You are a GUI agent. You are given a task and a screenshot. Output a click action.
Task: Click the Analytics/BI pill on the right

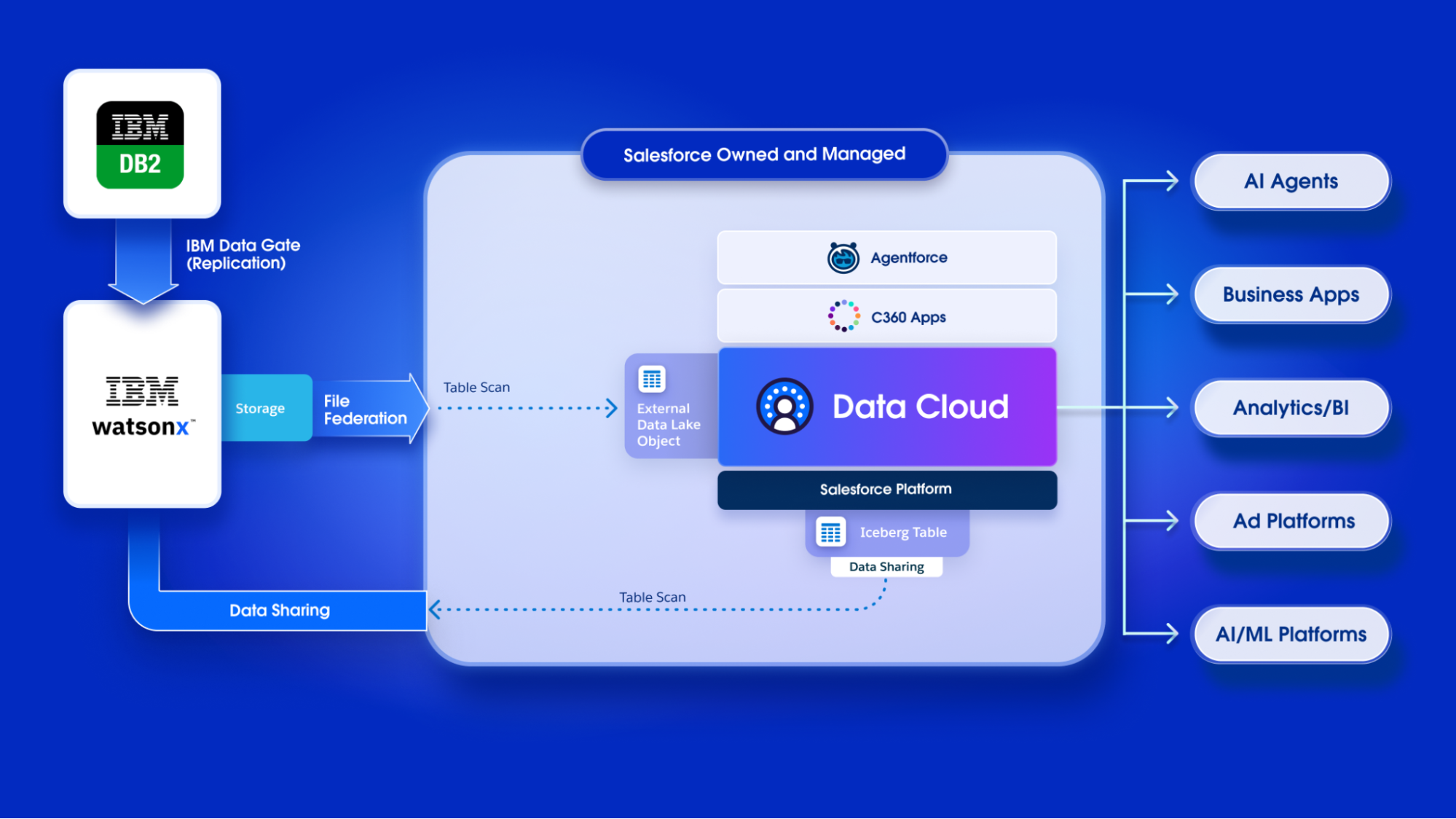tap(1291, 407)
